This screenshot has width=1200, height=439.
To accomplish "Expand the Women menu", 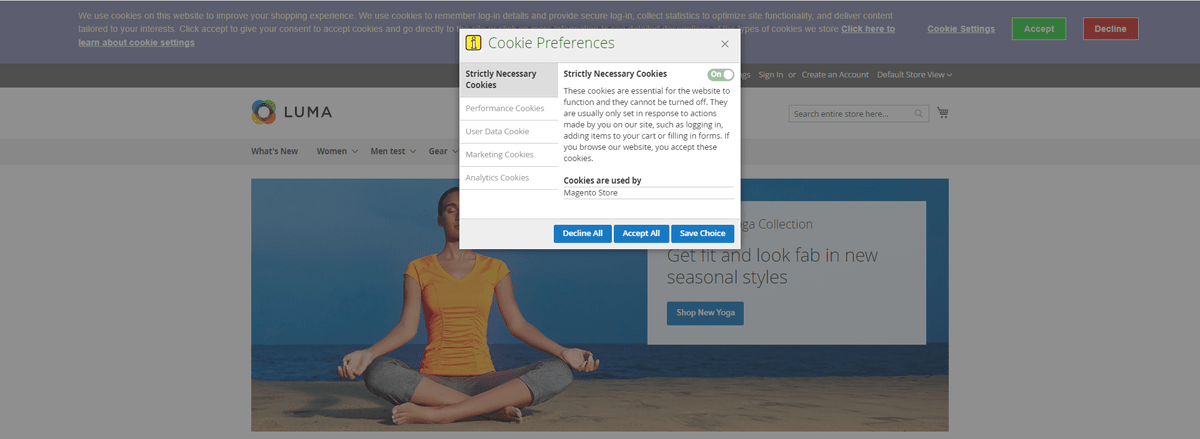I will click(337, 151).
